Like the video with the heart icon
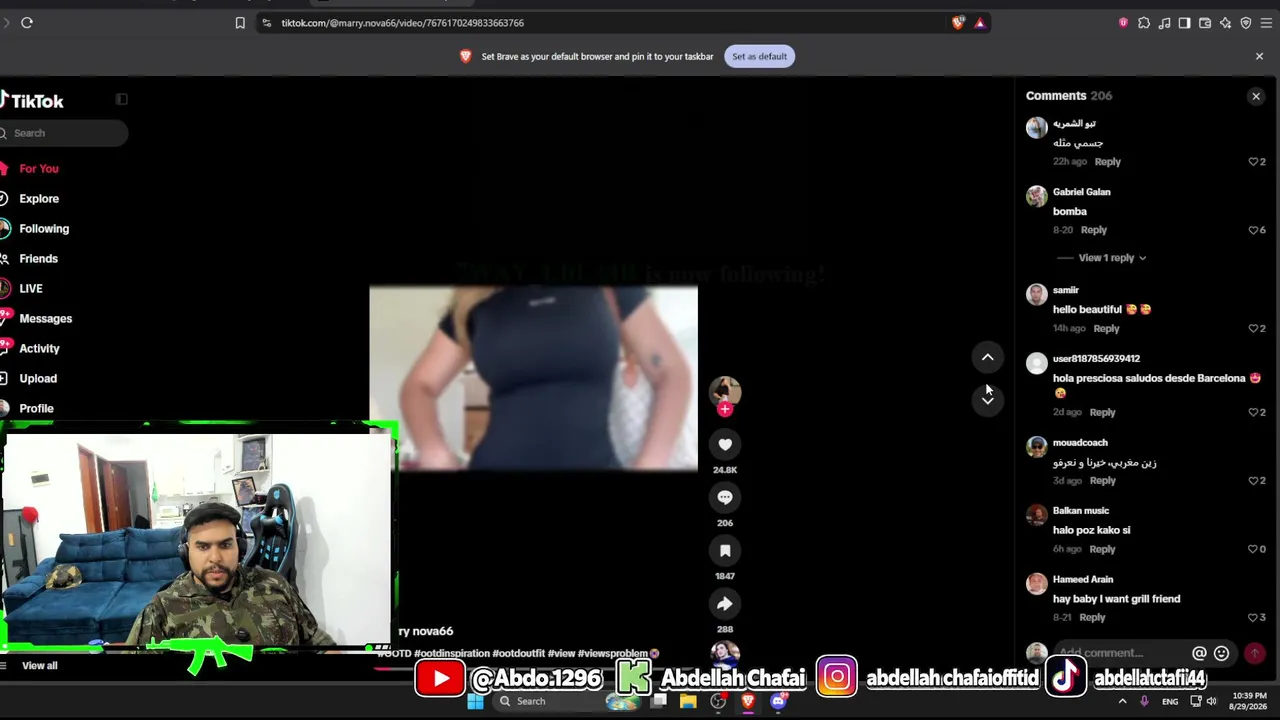 725,444
